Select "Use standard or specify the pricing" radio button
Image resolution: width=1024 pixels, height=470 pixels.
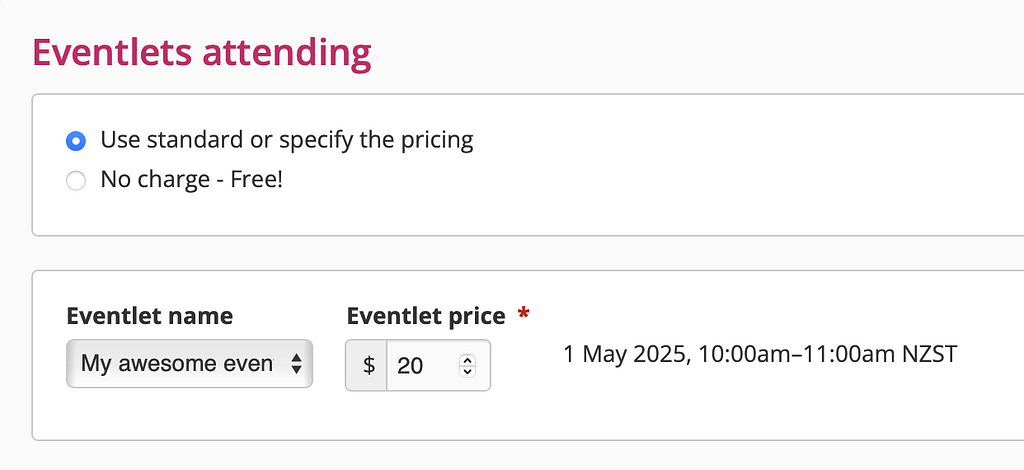coord(75,140)
